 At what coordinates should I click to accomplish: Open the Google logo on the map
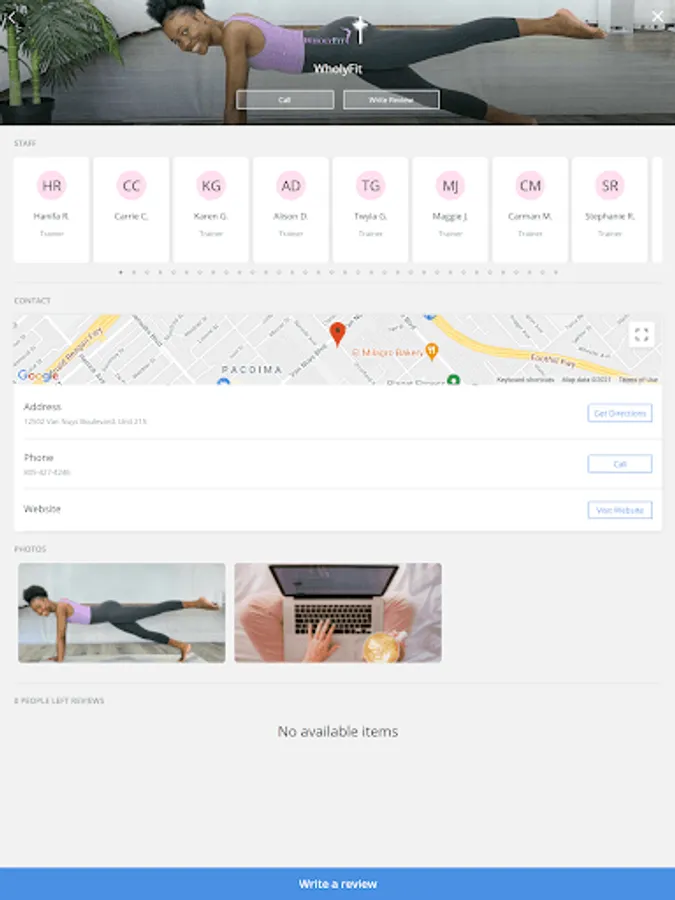(38, 375)
